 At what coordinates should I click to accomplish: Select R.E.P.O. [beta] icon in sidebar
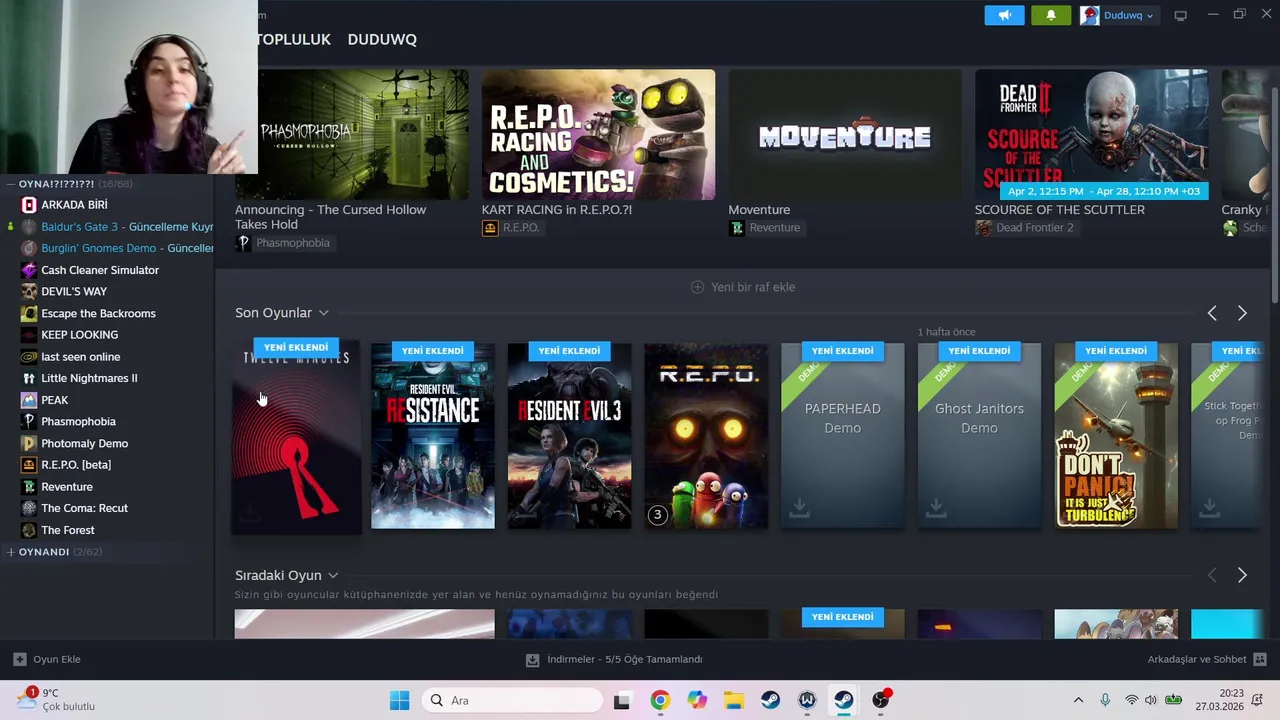coord(29,465)
